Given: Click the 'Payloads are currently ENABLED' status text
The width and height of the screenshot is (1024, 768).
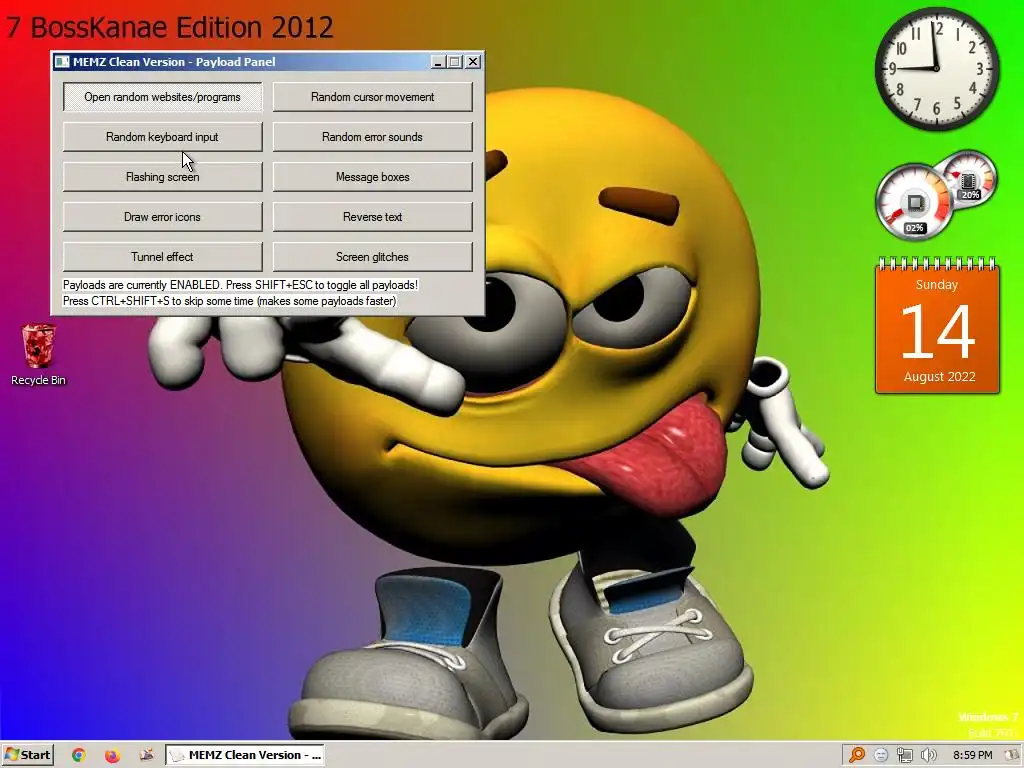Looking at the screenshot, I should tap(240, 285).
